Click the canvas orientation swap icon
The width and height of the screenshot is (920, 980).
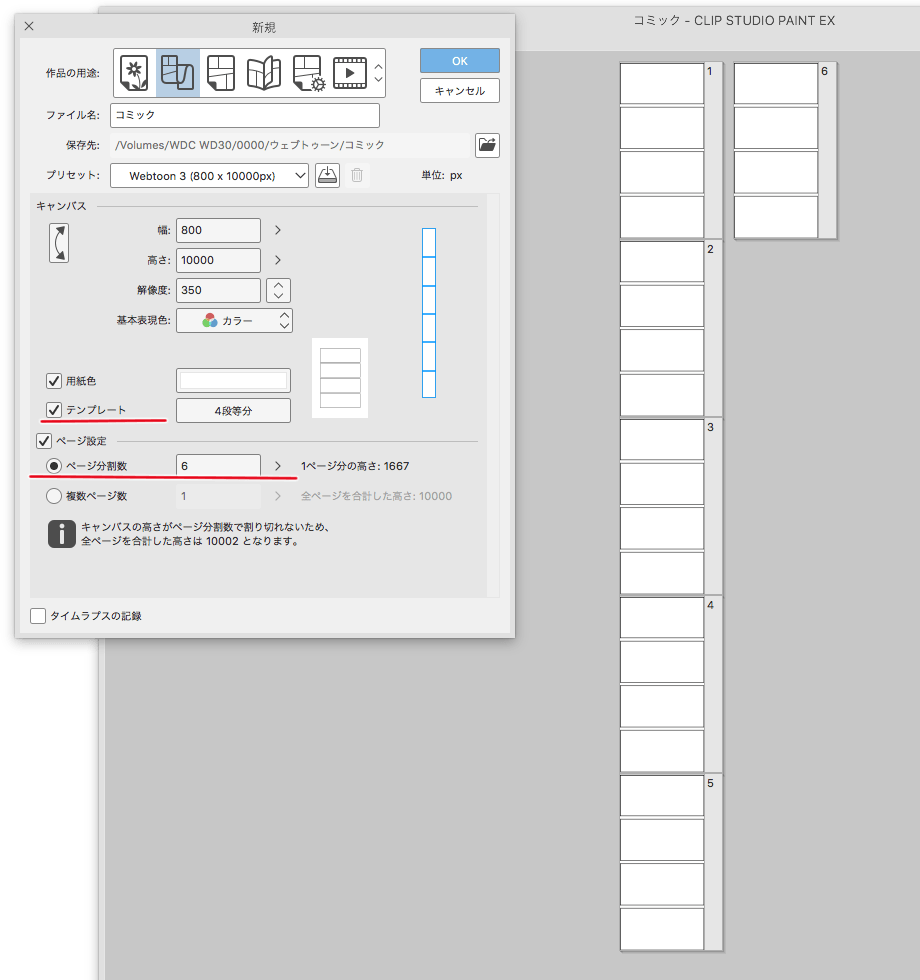59,243
